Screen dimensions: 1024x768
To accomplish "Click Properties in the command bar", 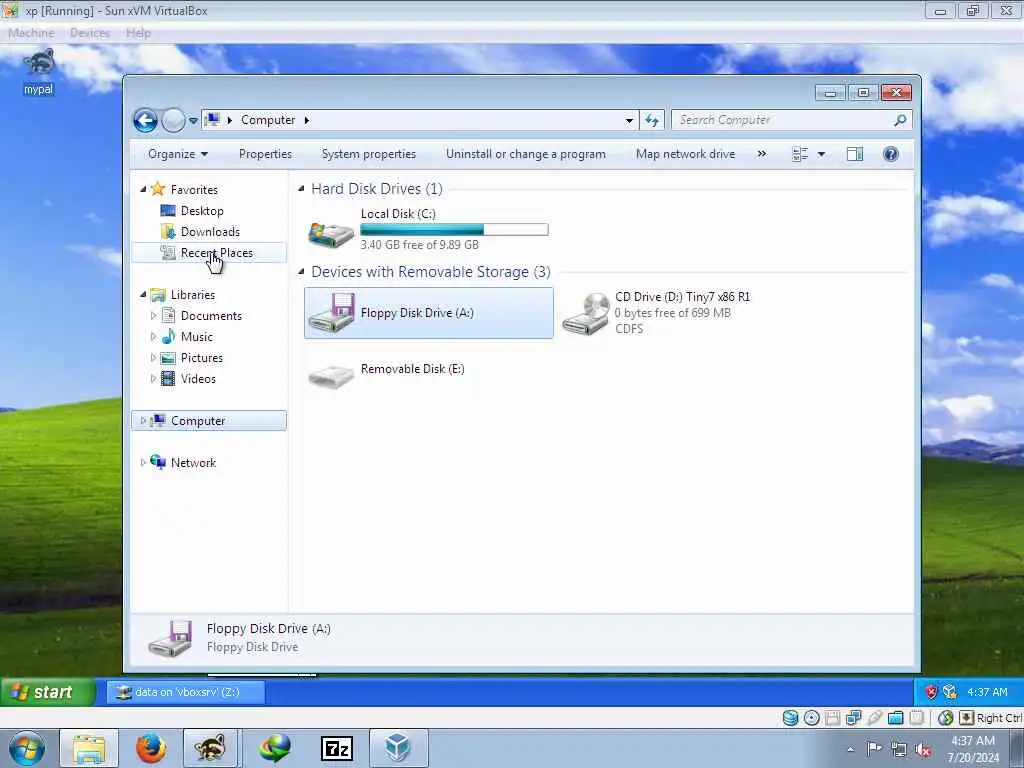I will [265, 154].
